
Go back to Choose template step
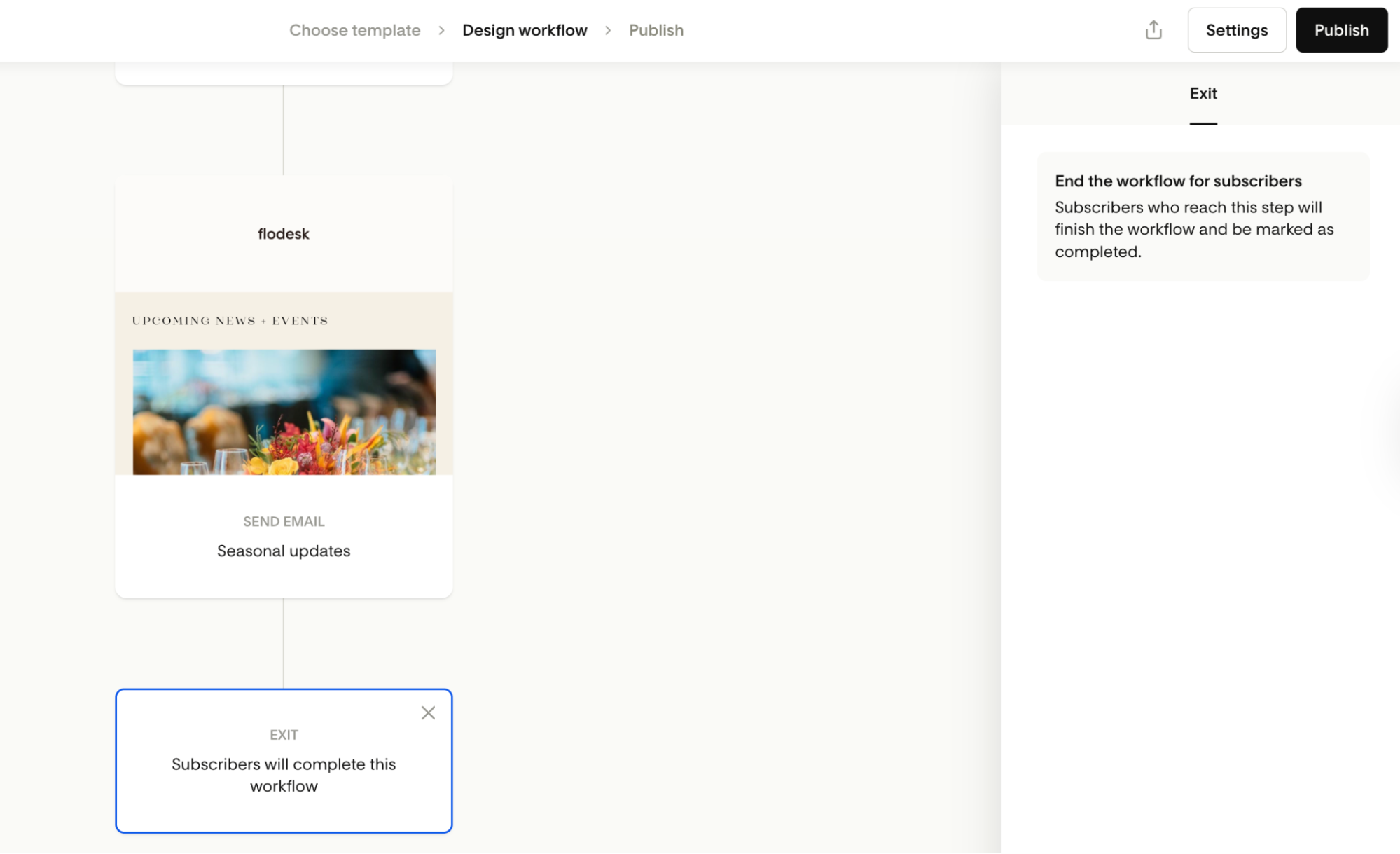tap(354, 30)
